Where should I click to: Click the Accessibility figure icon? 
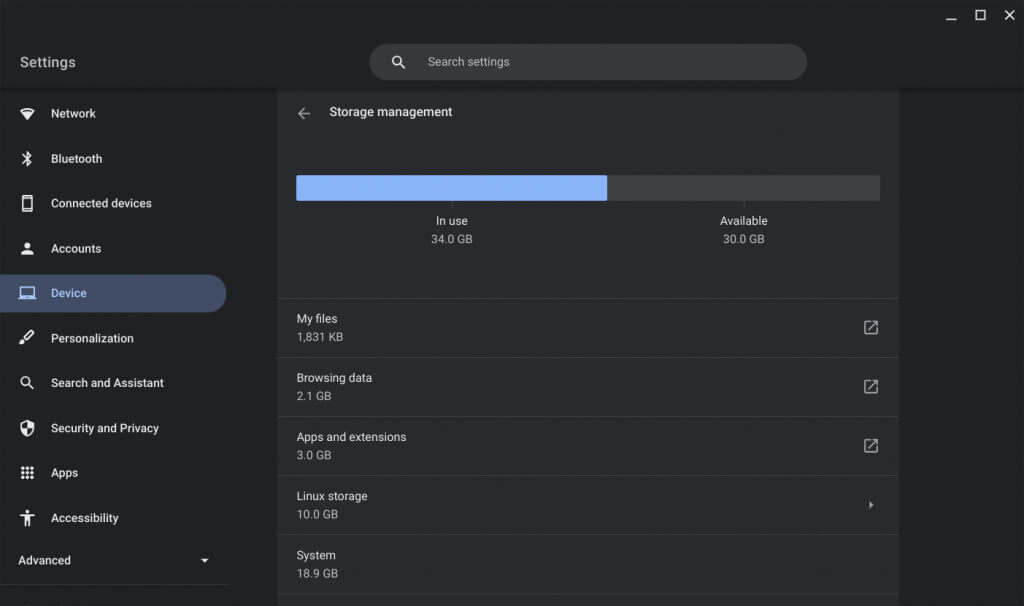coord(28,518)
